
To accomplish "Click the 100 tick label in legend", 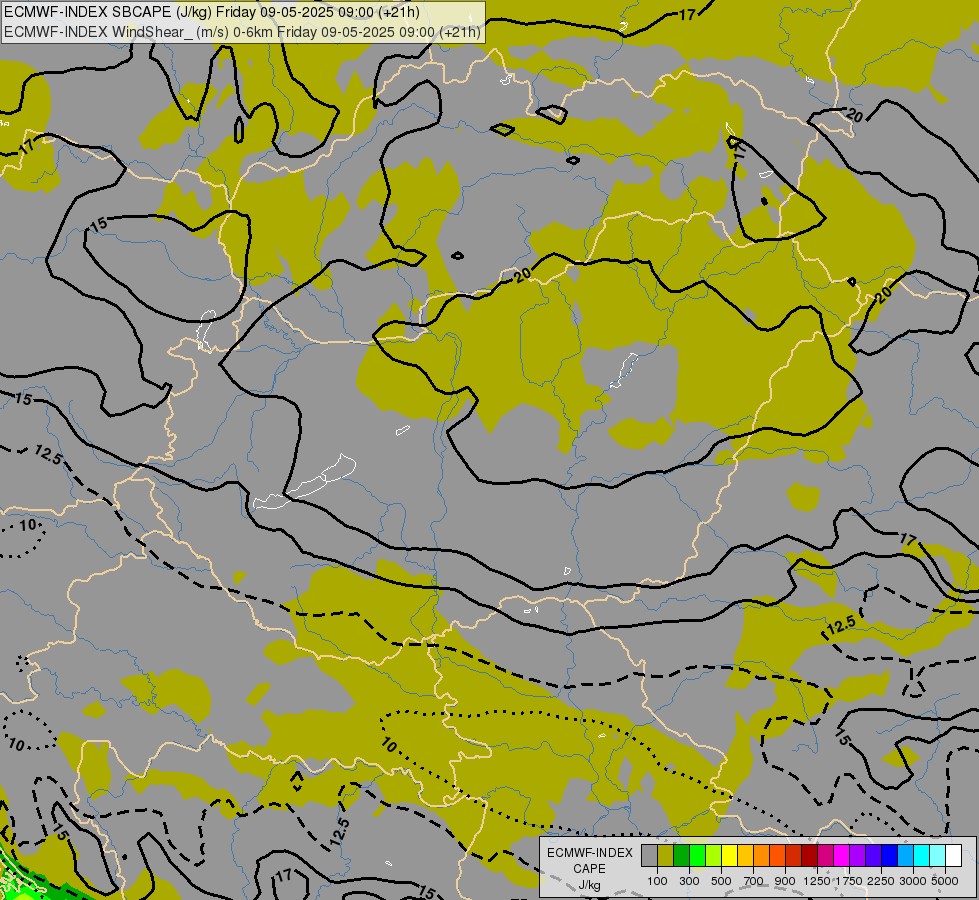I will [x=657, y=881].
